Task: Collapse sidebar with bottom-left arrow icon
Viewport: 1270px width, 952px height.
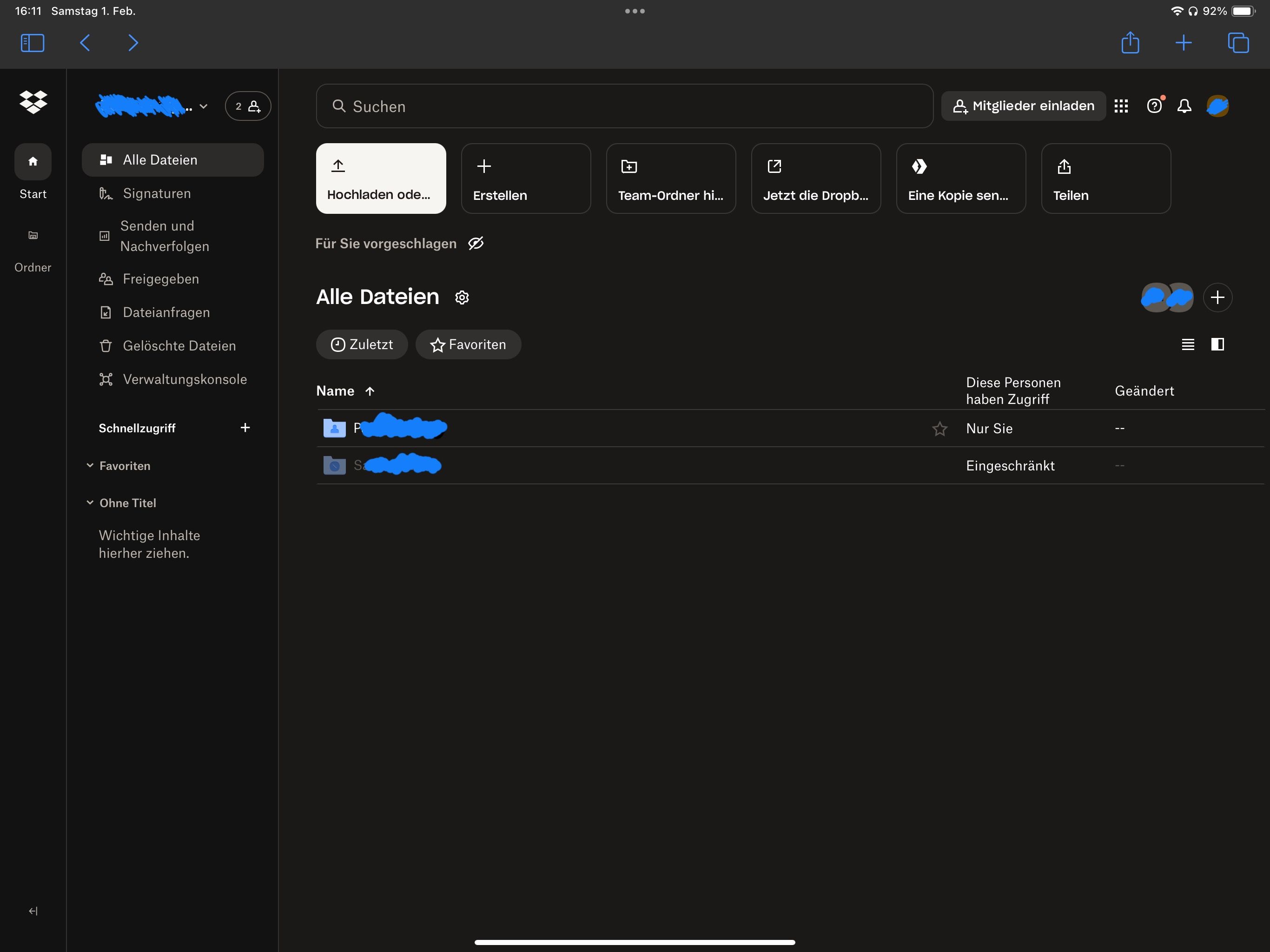Action: (x=33, y=911)
